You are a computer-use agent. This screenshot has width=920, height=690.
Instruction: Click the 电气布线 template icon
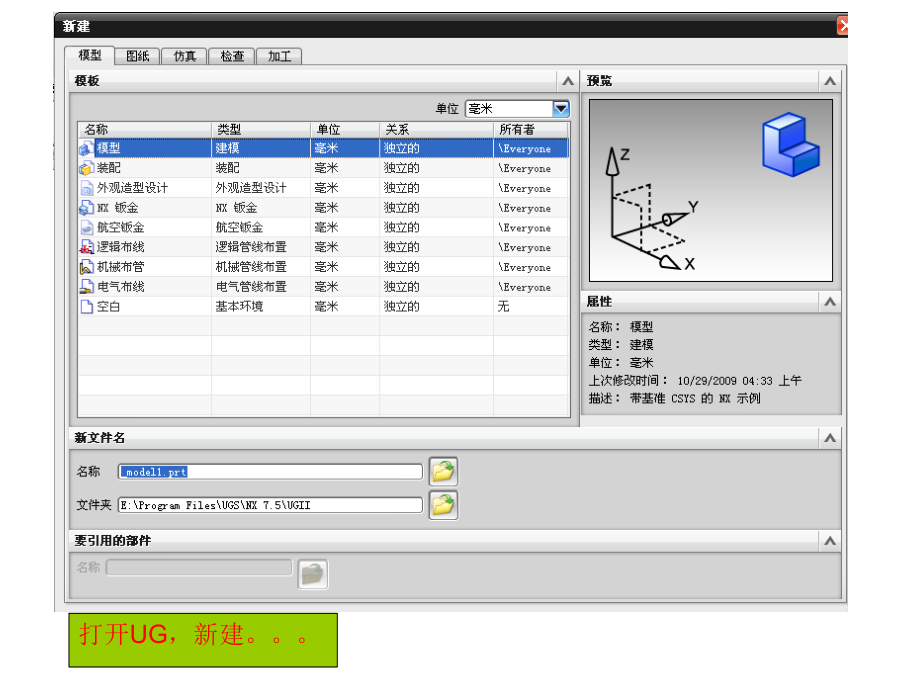[86, 287]
